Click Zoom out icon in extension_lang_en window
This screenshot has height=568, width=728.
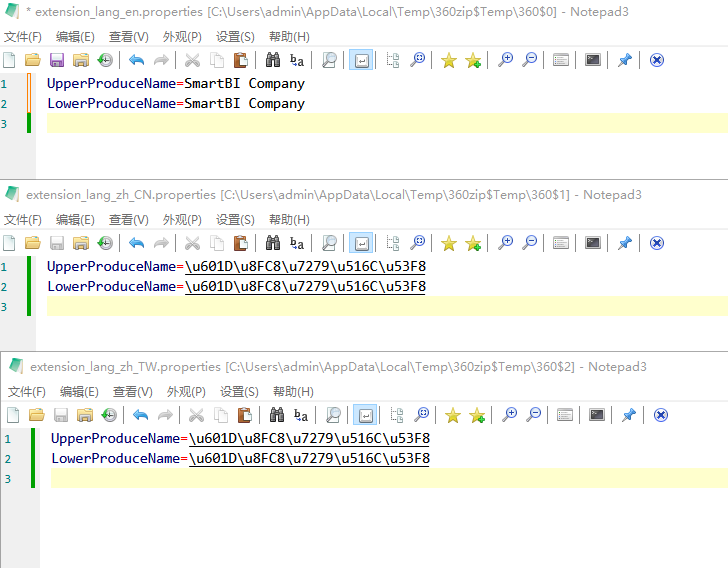[x=529, y=60]
